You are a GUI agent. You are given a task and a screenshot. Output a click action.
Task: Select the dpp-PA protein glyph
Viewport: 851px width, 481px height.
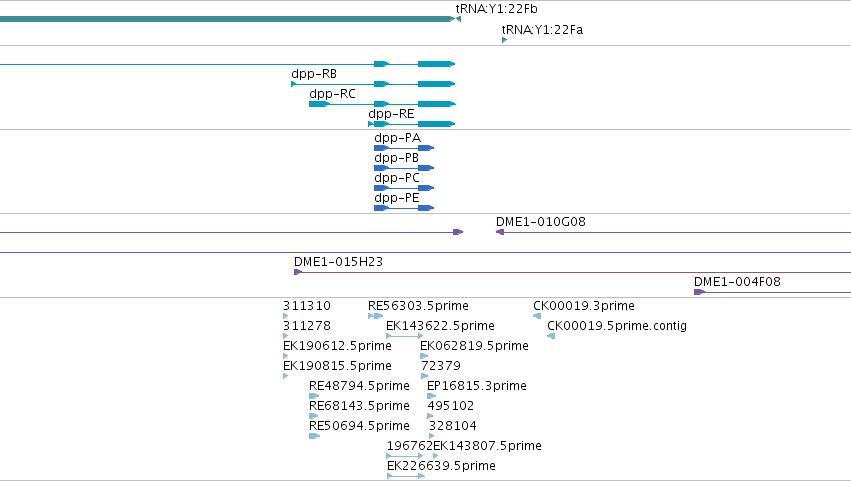(x=404, y=148)
